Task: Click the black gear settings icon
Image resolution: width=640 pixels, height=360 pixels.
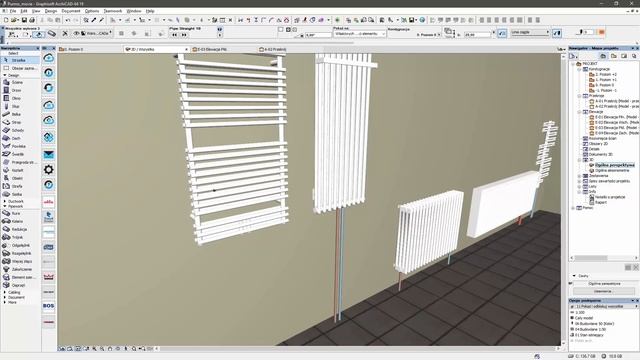Action: pyautogui.click(x=49, y=169)
